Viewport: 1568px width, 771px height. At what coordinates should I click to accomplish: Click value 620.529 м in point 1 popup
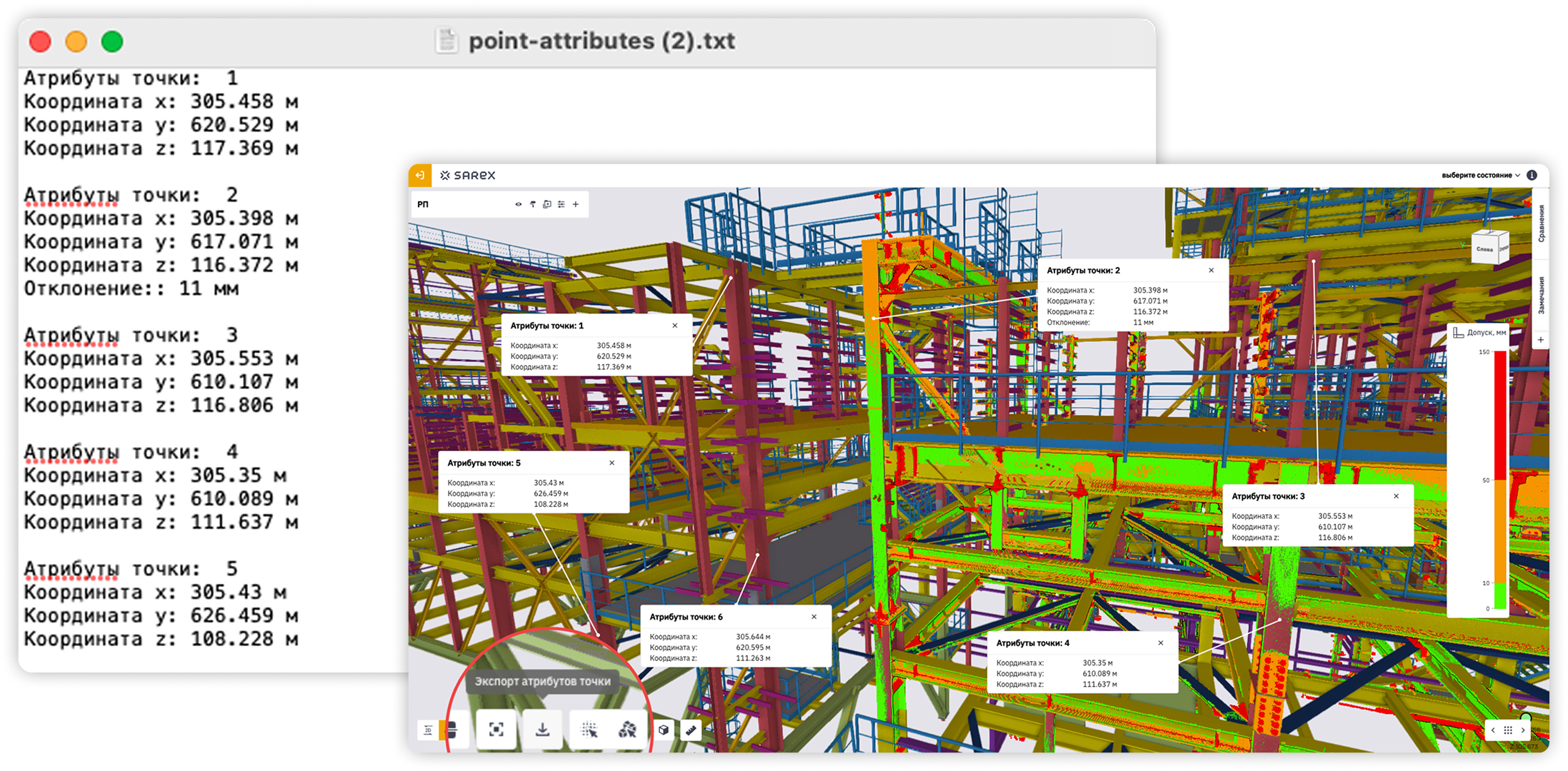pyautogui.click(x=614, y=356)
